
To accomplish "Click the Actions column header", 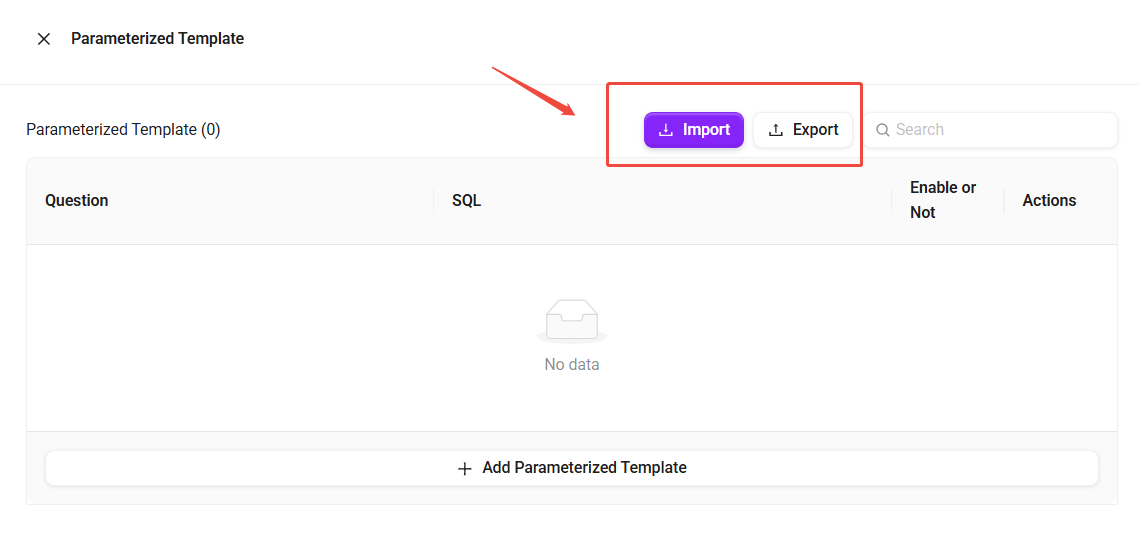I will (x=1049, y=201).
